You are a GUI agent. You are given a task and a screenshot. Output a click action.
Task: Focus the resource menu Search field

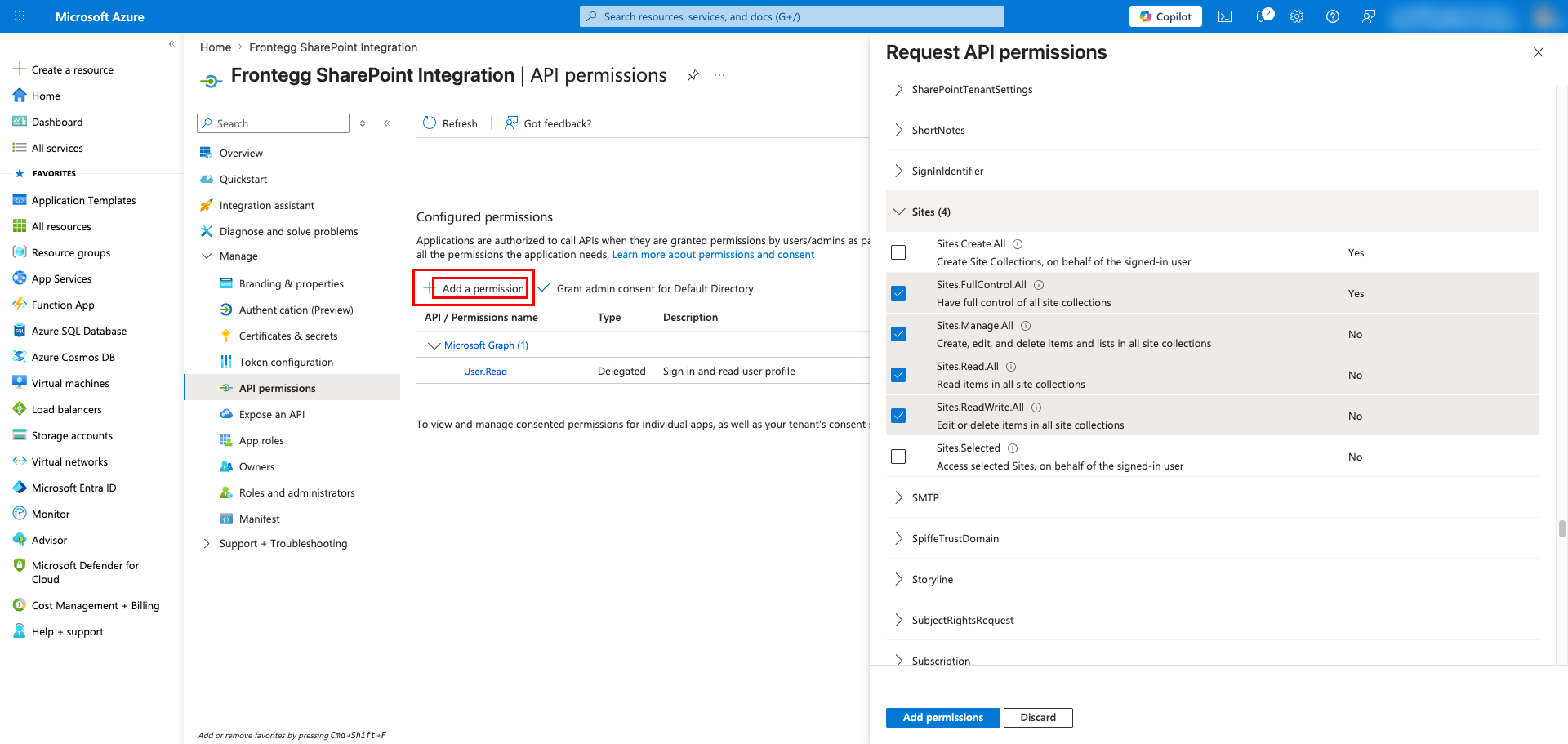pos(273,123)
